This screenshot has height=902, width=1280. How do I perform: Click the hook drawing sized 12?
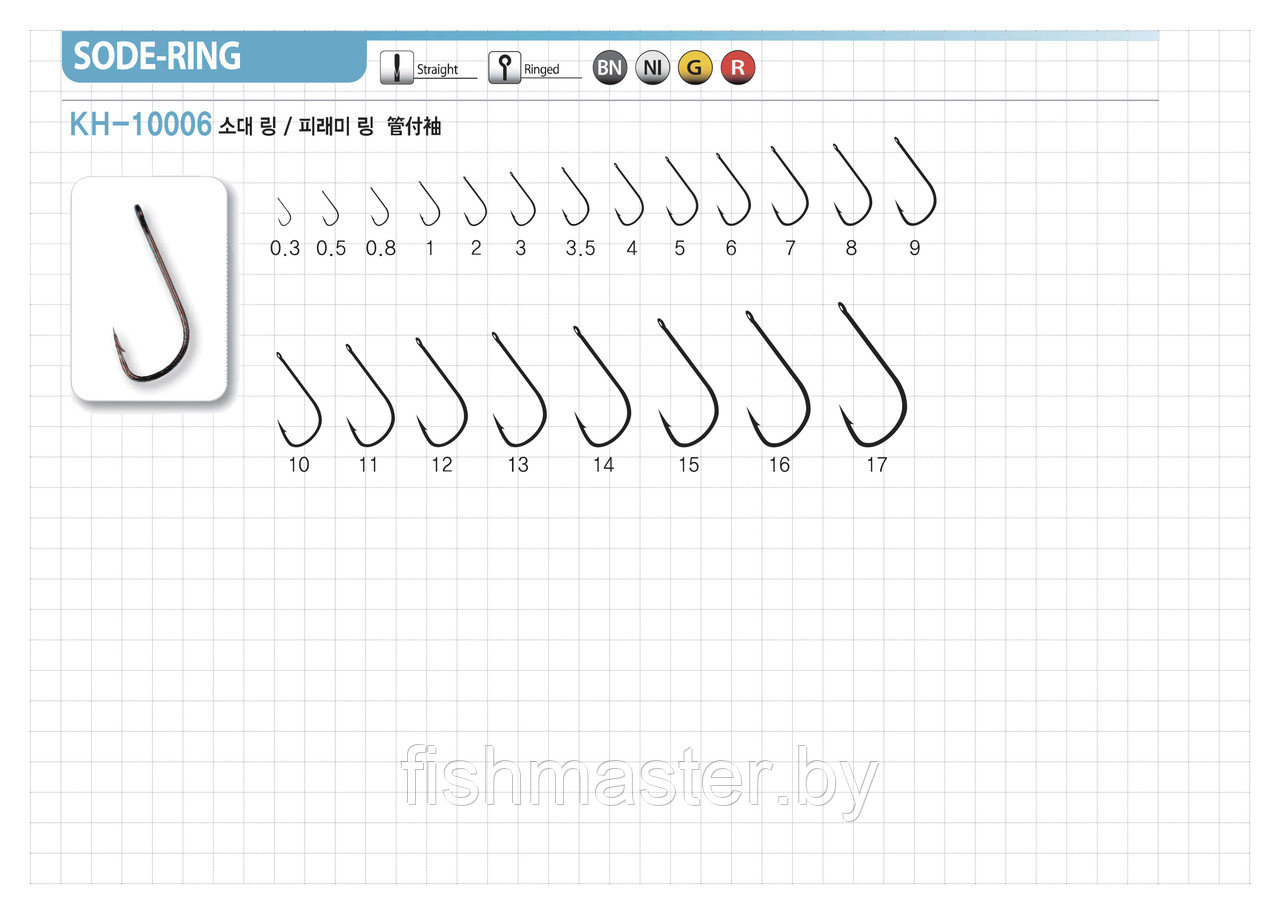coord(442,392)
